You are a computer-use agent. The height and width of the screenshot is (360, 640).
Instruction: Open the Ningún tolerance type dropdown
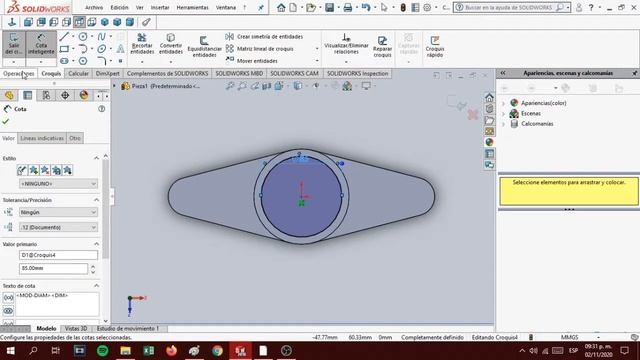pos(58,212)
